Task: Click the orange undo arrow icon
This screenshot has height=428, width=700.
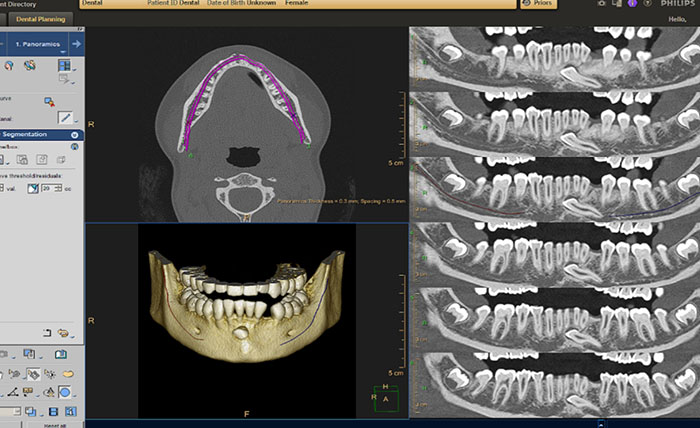Action: coord(63,333)
